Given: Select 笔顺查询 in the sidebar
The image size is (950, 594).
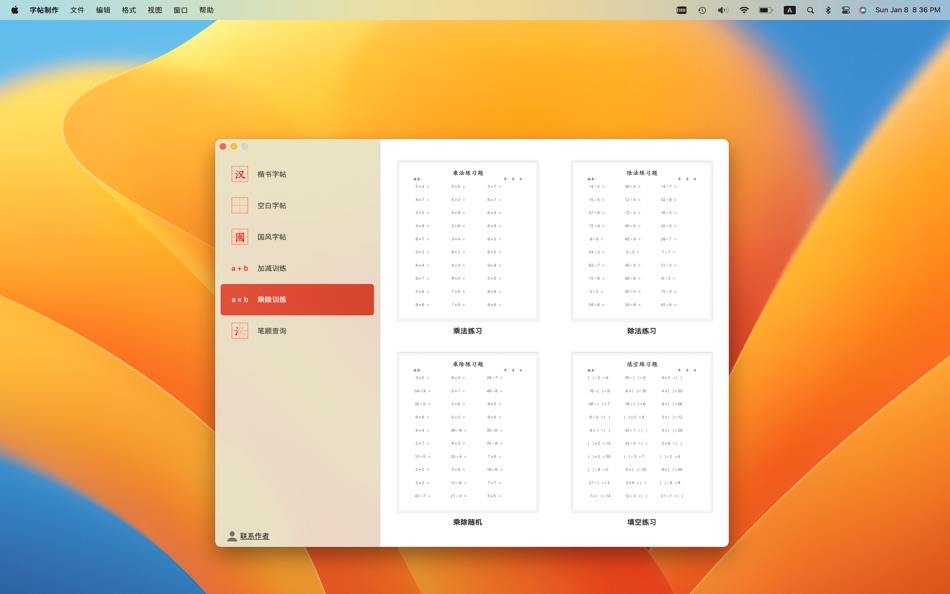Looking at the screenshot, I should point(297,331).
